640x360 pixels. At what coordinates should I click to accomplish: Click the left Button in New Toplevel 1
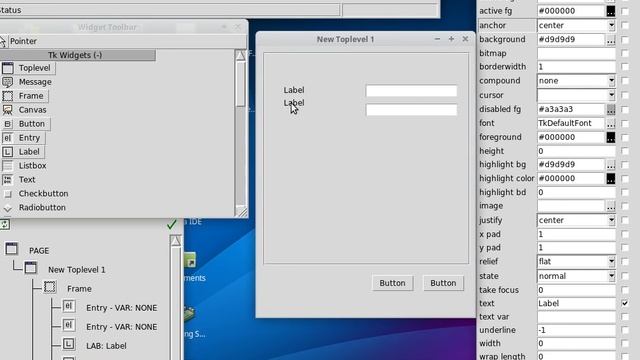(392, 283)
